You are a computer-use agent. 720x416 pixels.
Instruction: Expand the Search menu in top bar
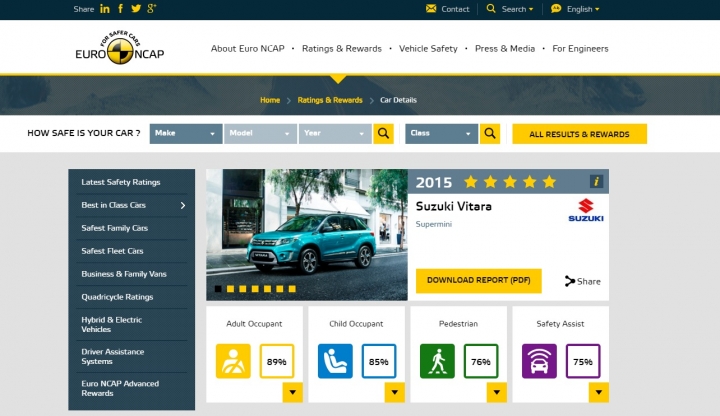tap(517, 9)
